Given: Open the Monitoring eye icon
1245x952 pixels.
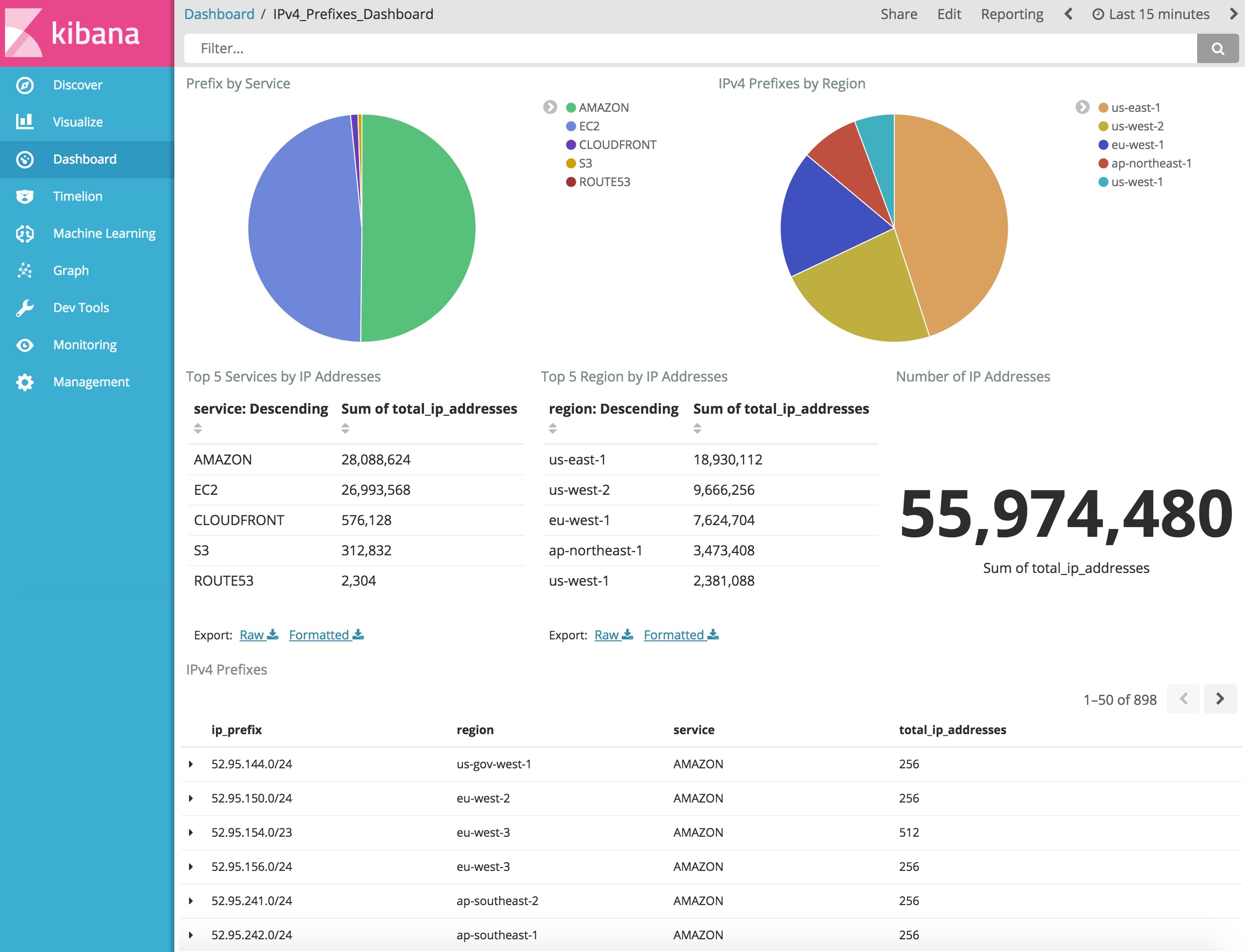Looking at the screenshot, I should pos(25,344).
